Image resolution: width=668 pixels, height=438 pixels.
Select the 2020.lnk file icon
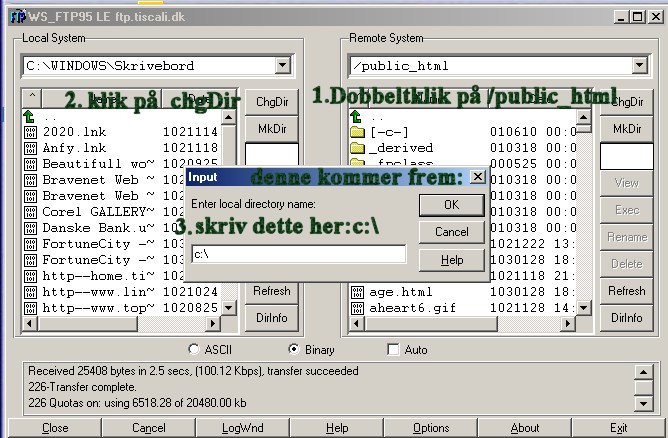(x=30, y=132)
